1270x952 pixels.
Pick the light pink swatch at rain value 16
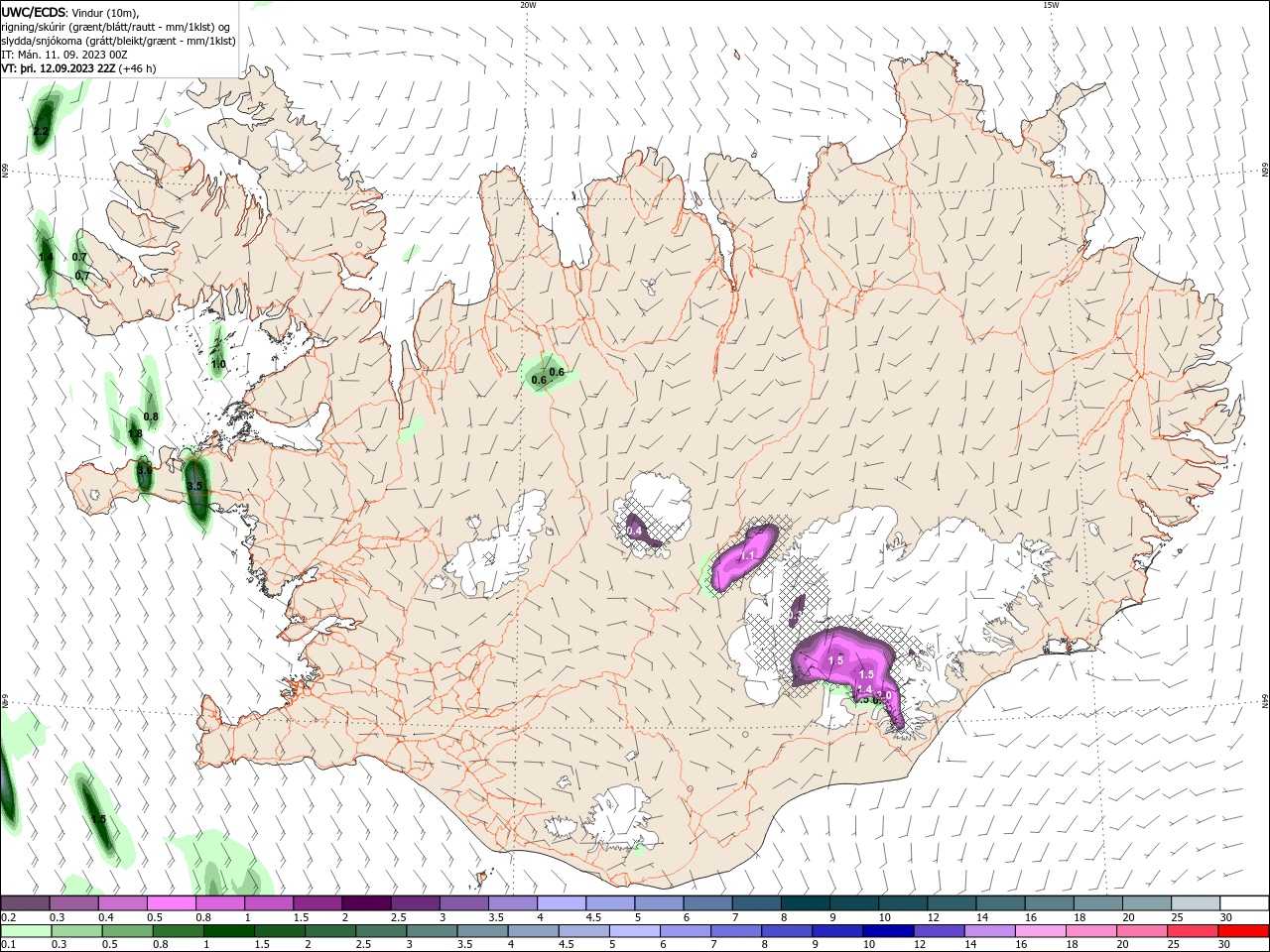(1040, 931)
